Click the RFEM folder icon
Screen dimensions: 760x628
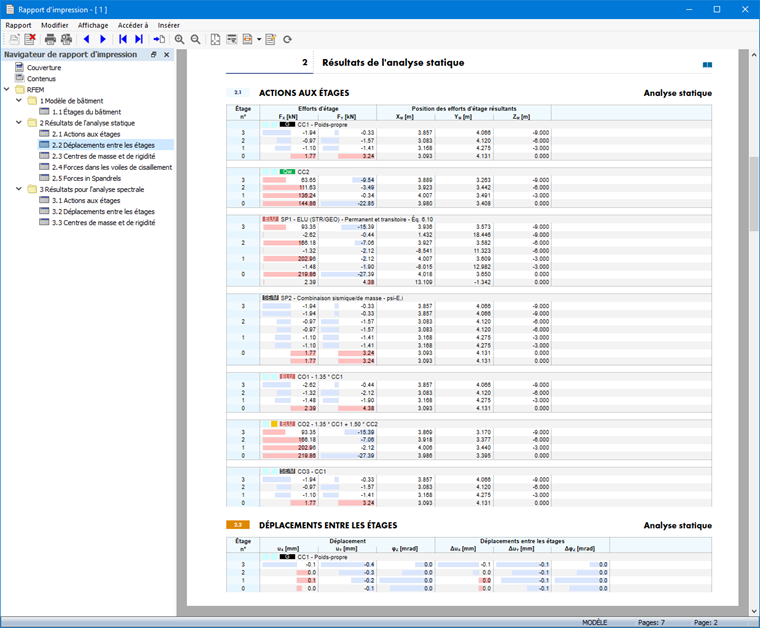point(20,90)
